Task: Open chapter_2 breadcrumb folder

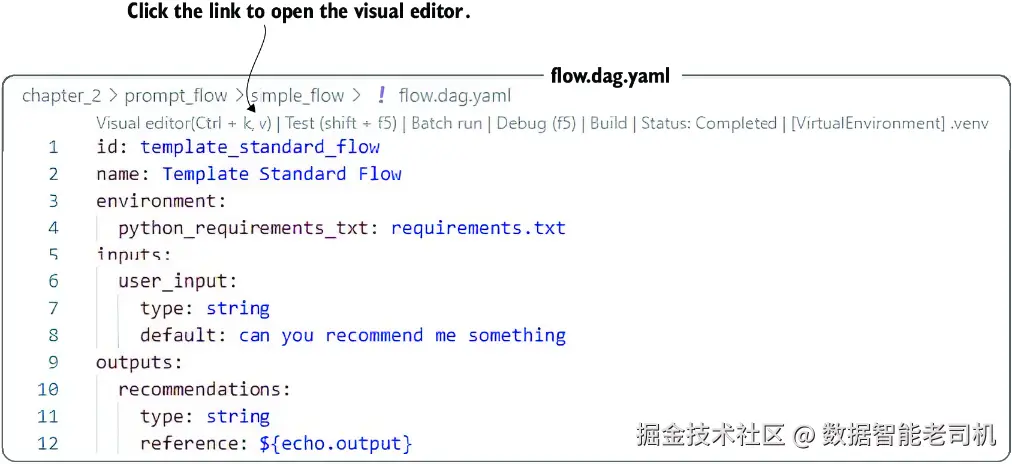Action: point(62,96)
